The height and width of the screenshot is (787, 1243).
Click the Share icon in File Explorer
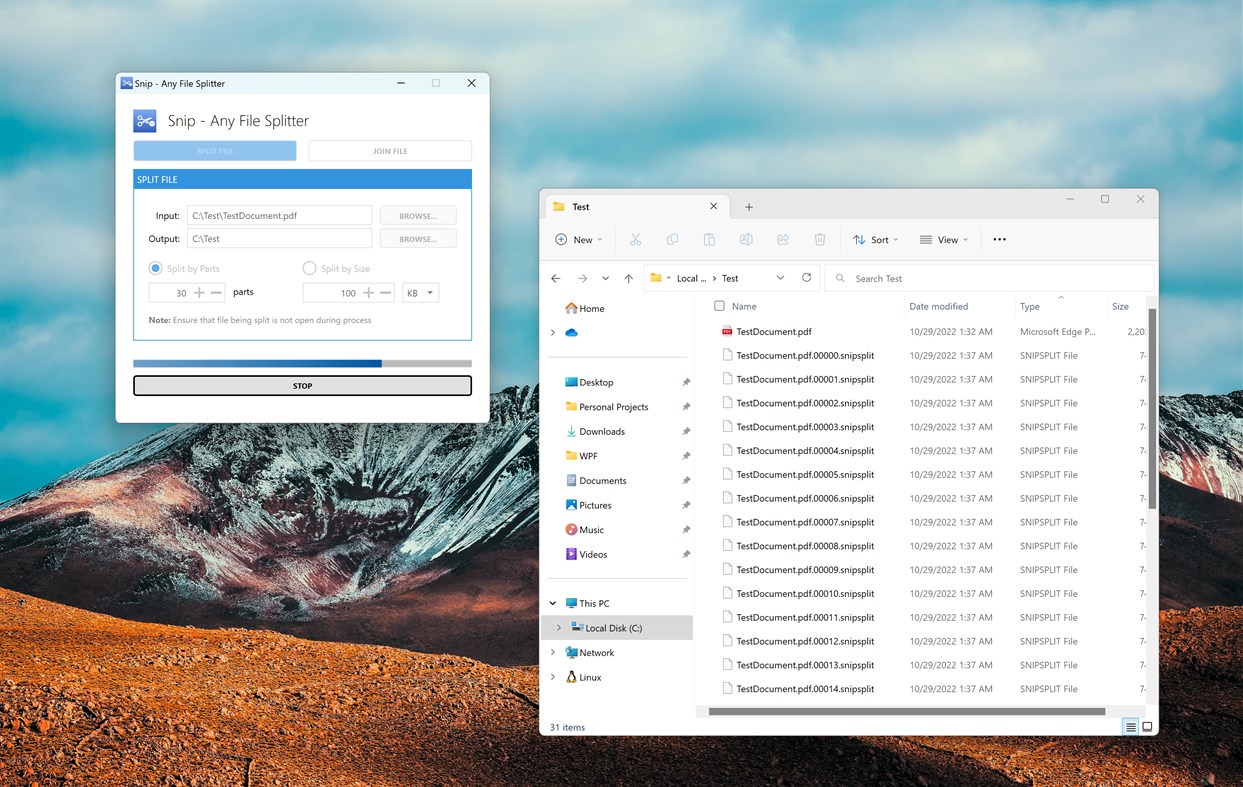[x=783, y=239]
